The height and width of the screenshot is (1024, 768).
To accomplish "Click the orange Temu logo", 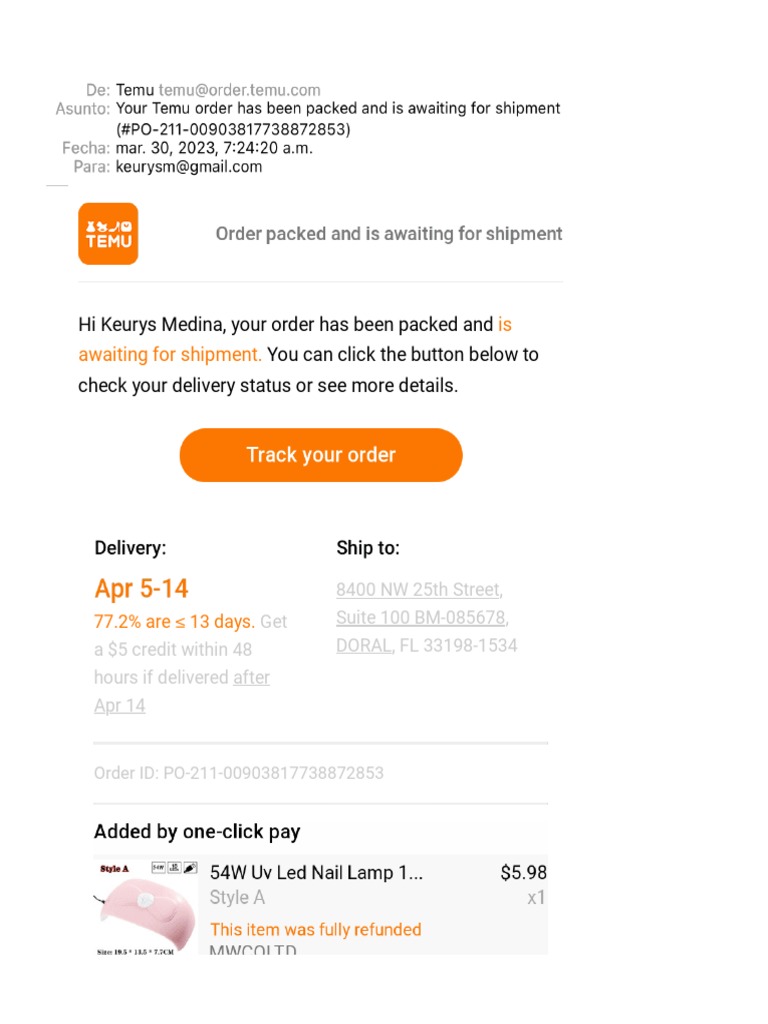I will 108,234.
